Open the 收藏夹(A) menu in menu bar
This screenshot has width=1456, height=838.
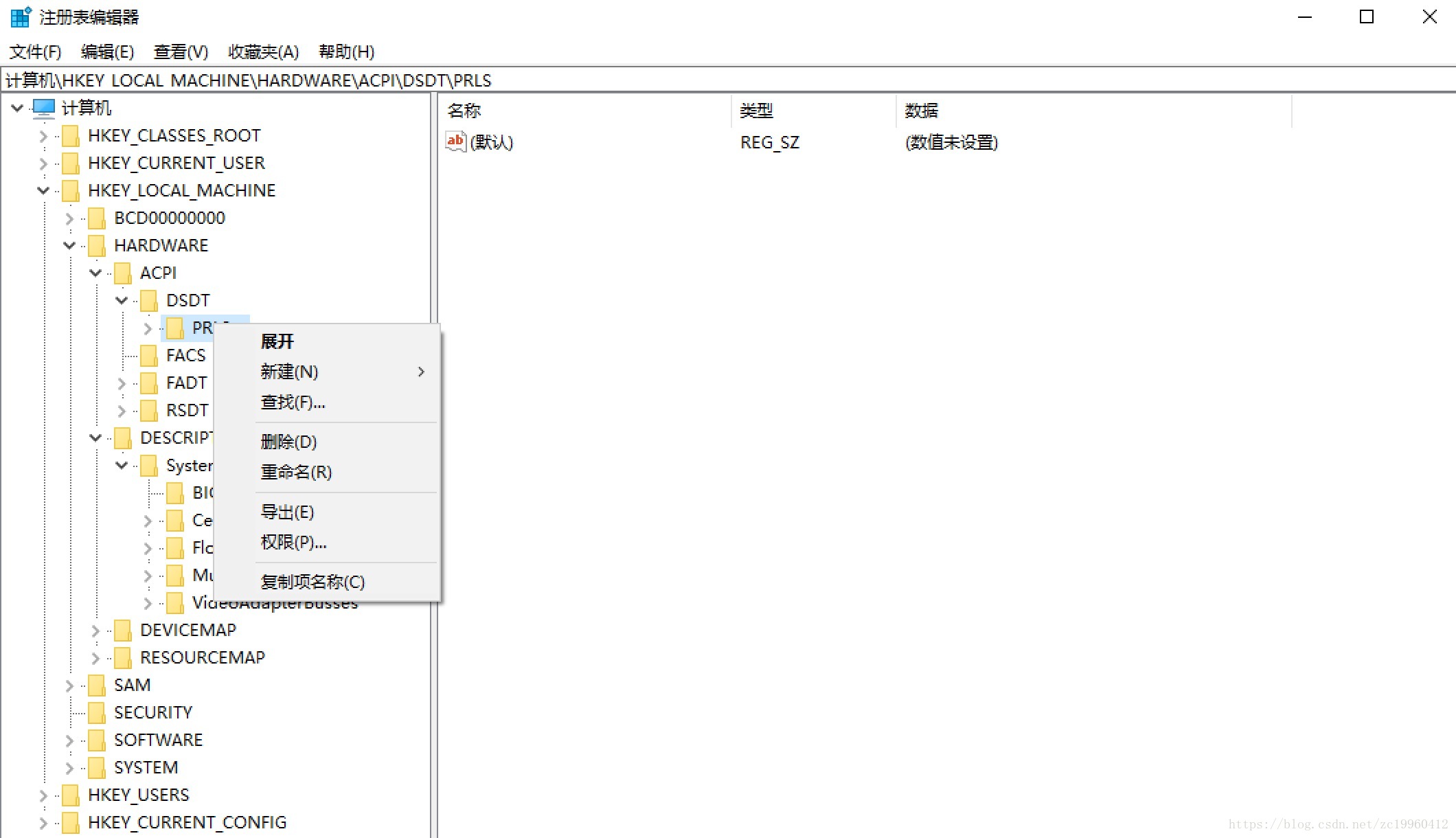click(x=263, y=52)
